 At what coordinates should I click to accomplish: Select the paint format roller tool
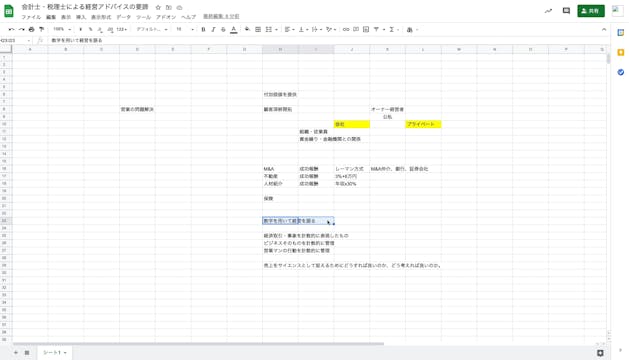click(x=41, y=29)
